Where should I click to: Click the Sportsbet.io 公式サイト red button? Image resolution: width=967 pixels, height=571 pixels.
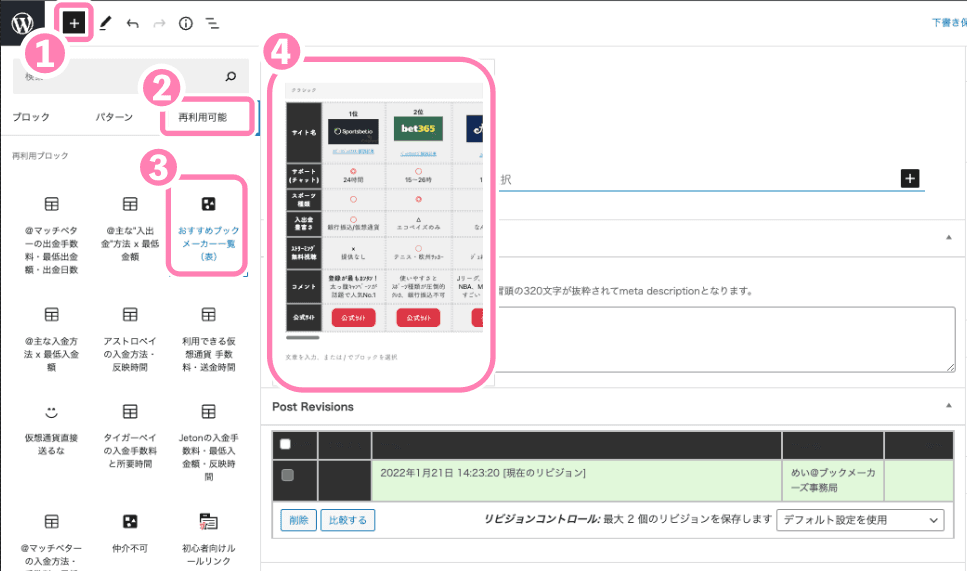[x=353, y=318]
